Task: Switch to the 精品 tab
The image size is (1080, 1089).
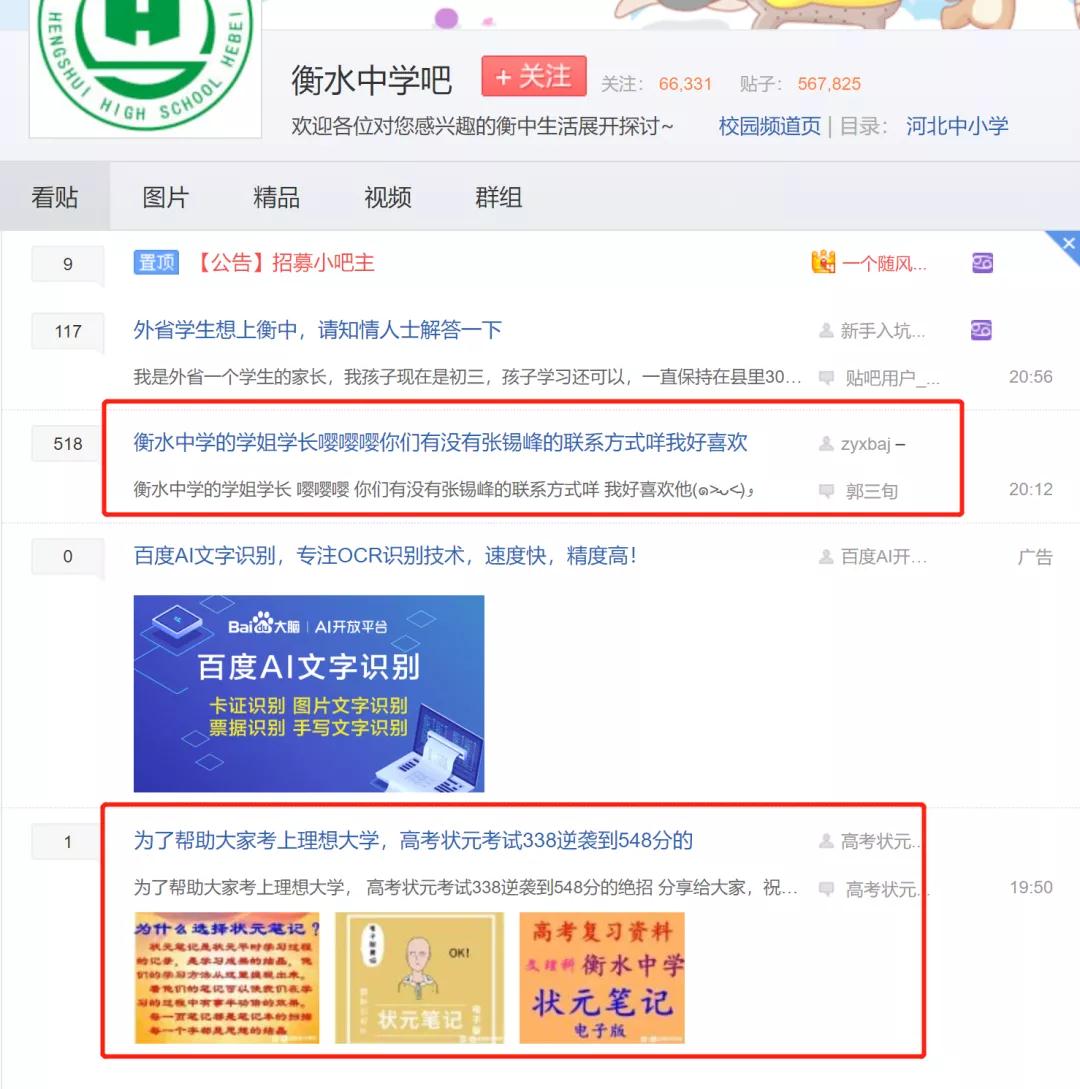Action: click(276, 197)
